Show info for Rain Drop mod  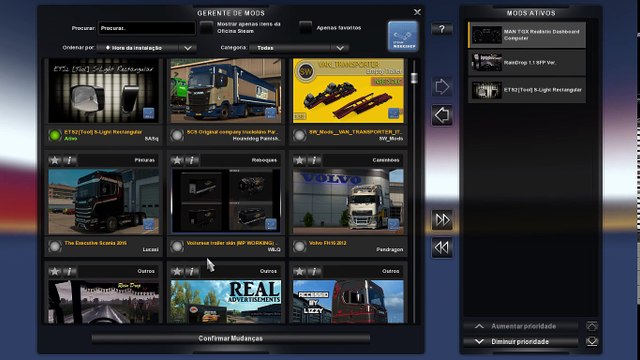[69, 271]
